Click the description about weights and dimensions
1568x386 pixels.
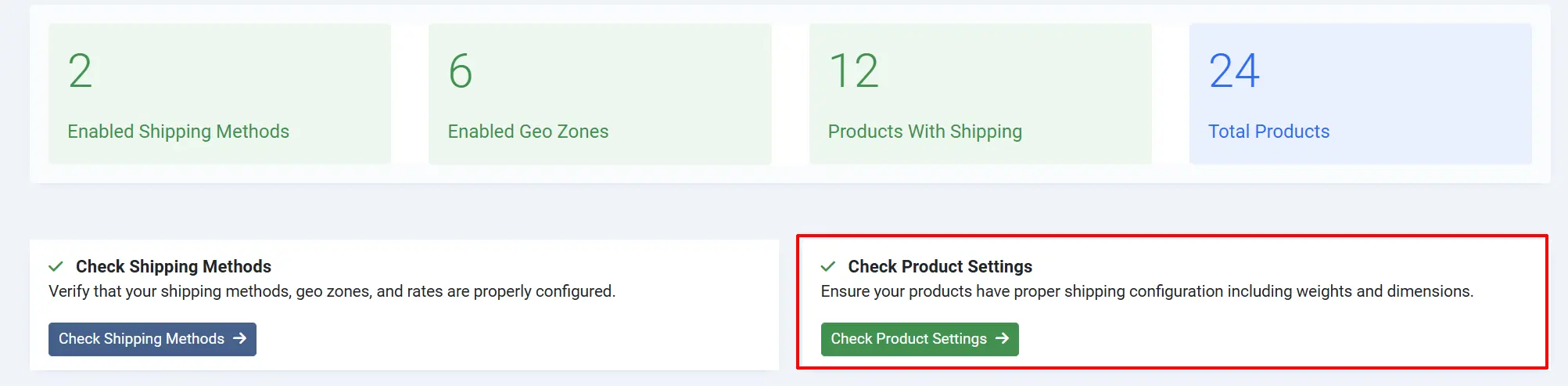(1147, 291)
